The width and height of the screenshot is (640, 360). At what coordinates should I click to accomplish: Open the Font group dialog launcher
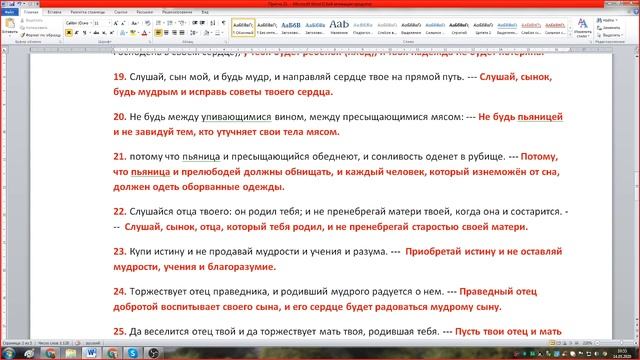click(x=150, y=42)
